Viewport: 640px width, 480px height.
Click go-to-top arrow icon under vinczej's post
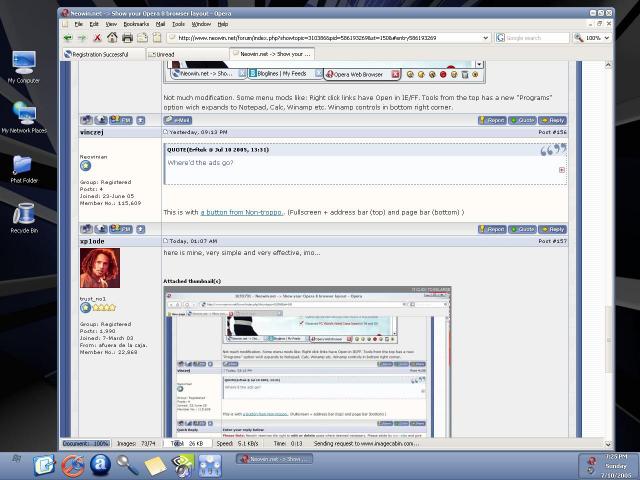click(x=140, y=229)
